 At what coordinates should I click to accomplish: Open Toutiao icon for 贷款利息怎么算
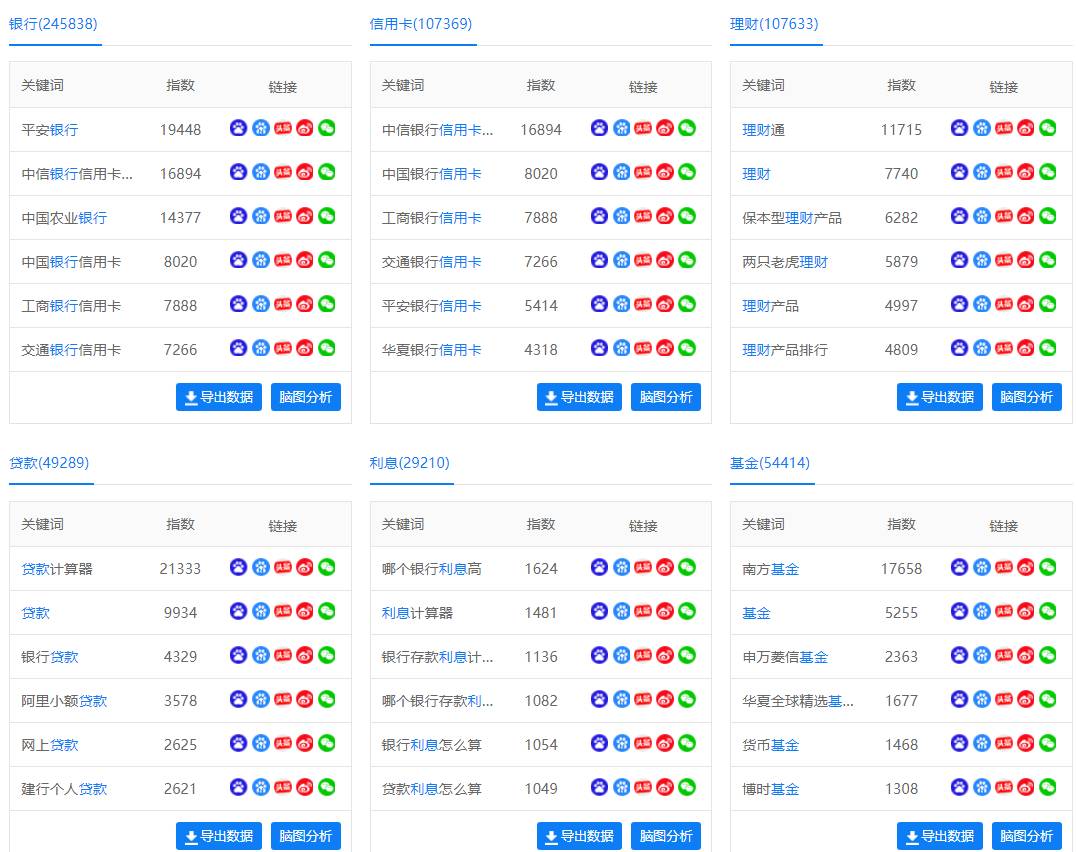click(643, 787)
